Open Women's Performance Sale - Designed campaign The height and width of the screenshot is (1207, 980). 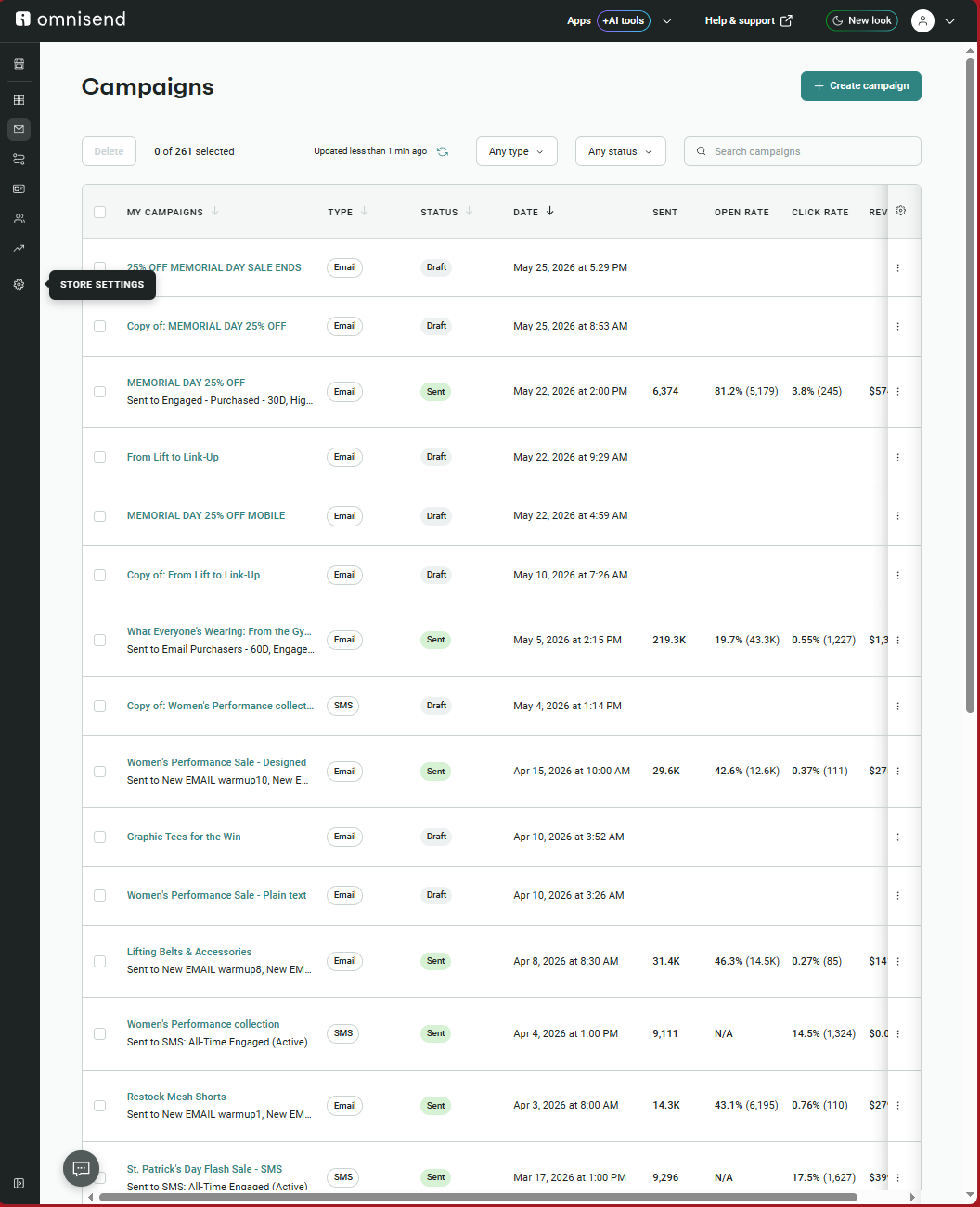(216, 762)
